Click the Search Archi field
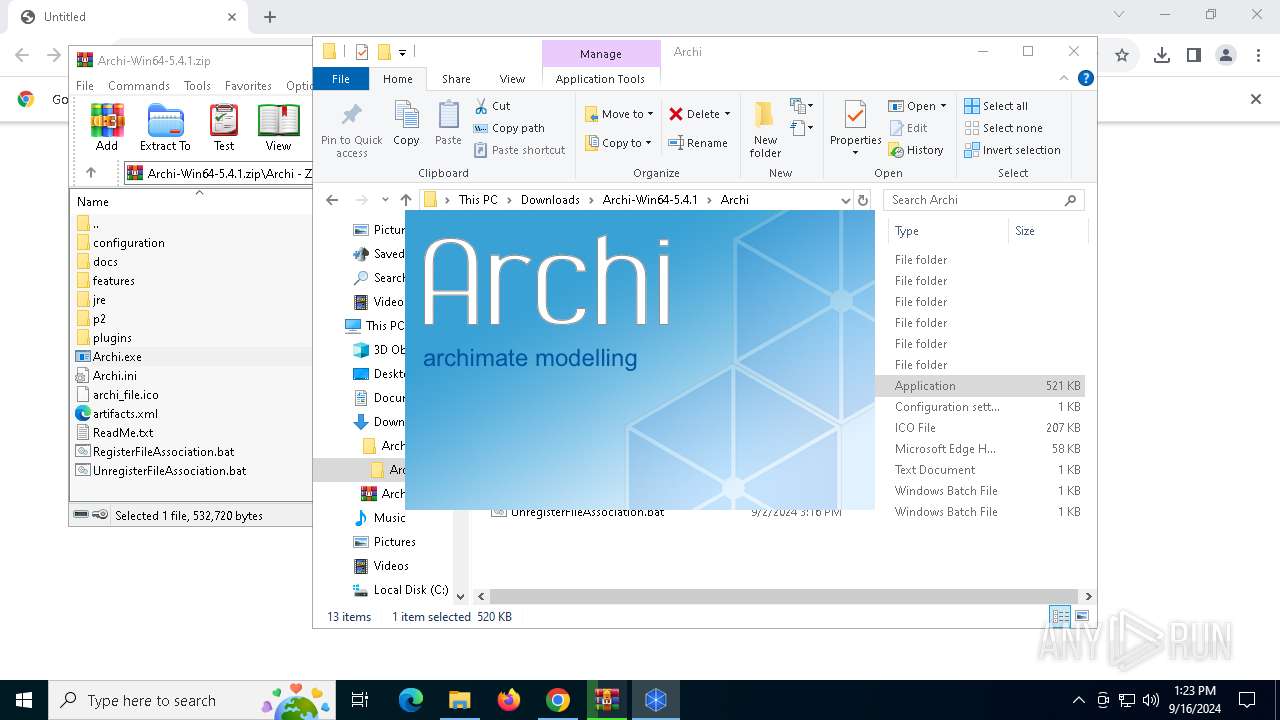 click(984, 200)
